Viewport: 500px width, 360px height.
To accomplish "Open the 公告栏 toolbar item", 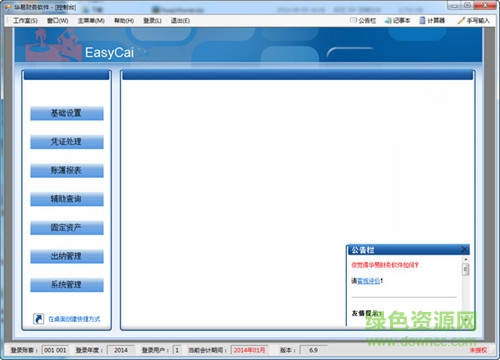I will pos(363,21).
